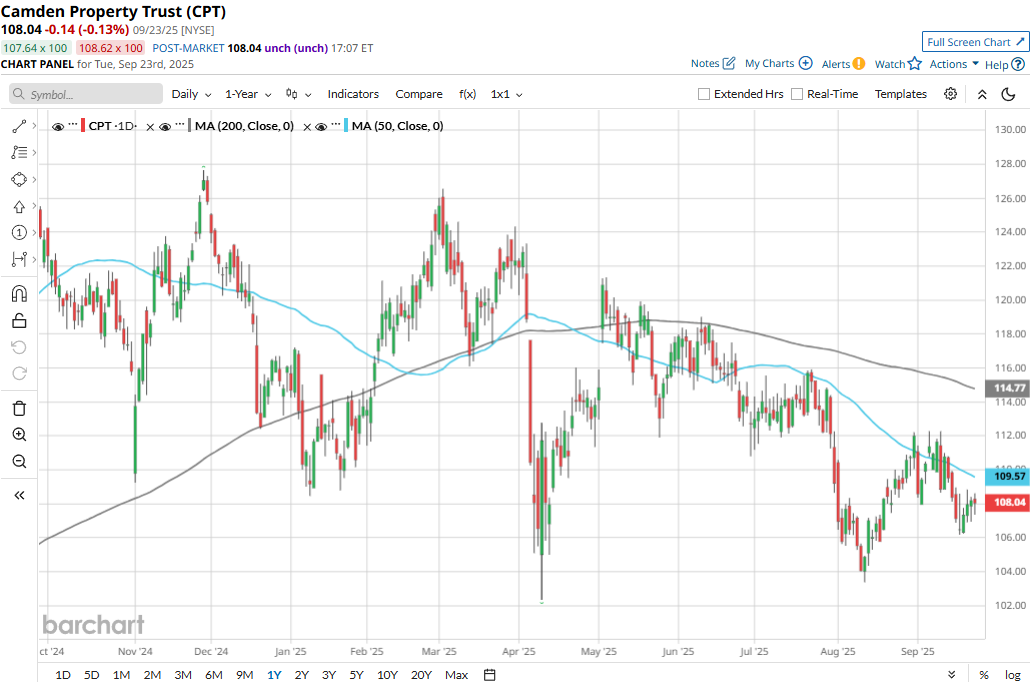Click the red CPT series color swatch
The image size is (1031, 682).
[x=83, y=126]
